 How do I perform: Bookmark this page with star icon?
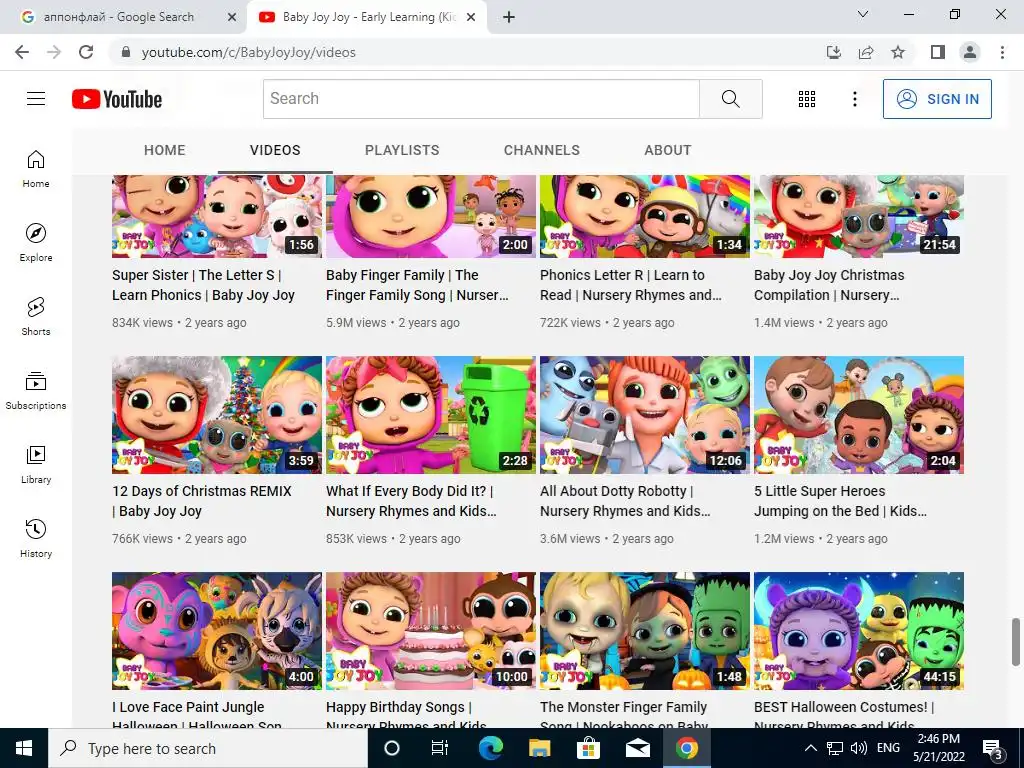pyautogui.click(x=898, y=52)
